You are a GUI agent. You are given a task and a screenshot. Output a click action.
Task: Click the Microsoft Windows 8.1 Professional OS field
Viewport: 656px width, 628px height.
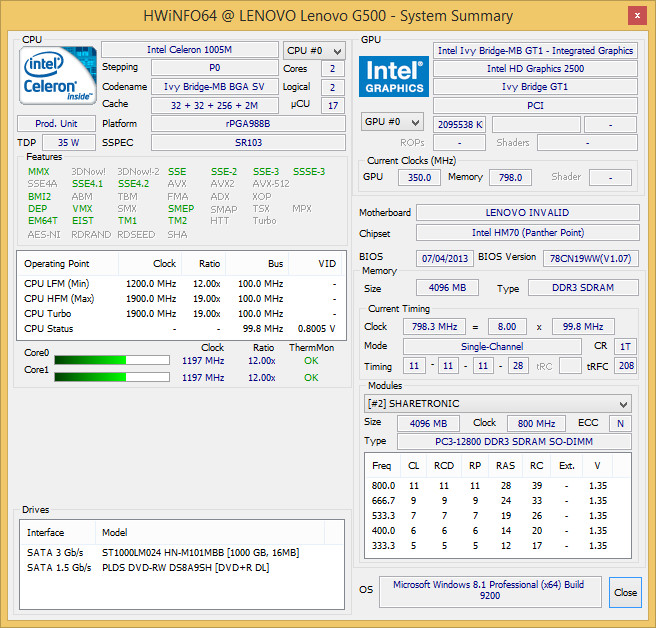(490, 590)
